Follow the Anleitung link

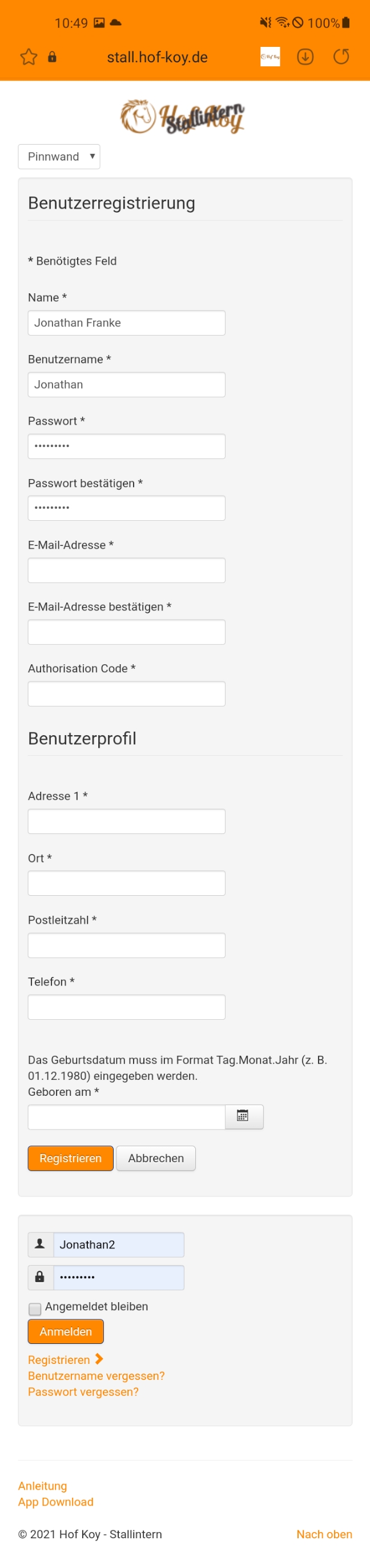tap(42, 1486)
